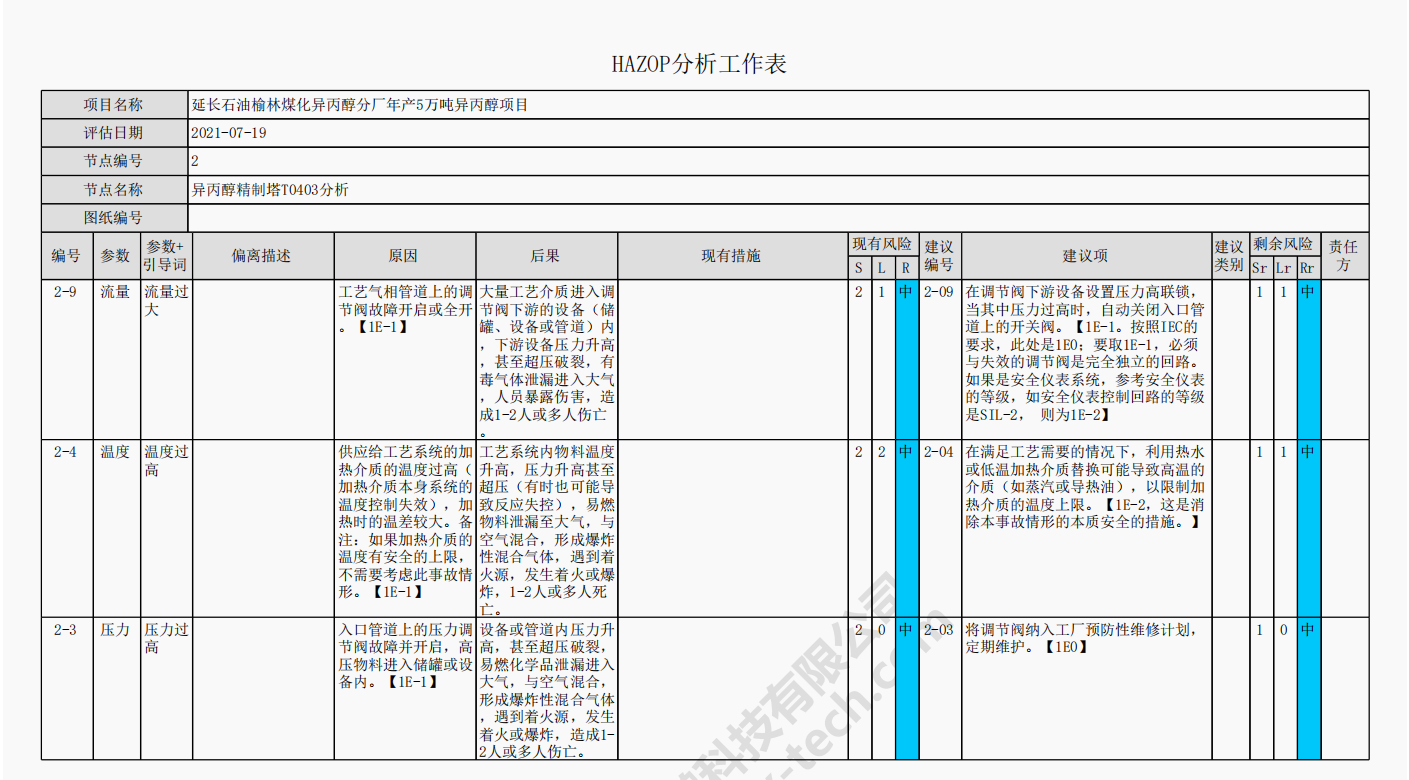
Task: Click suggestion text 在满足工艺需要的情况下
Action: click(1086, 527)
